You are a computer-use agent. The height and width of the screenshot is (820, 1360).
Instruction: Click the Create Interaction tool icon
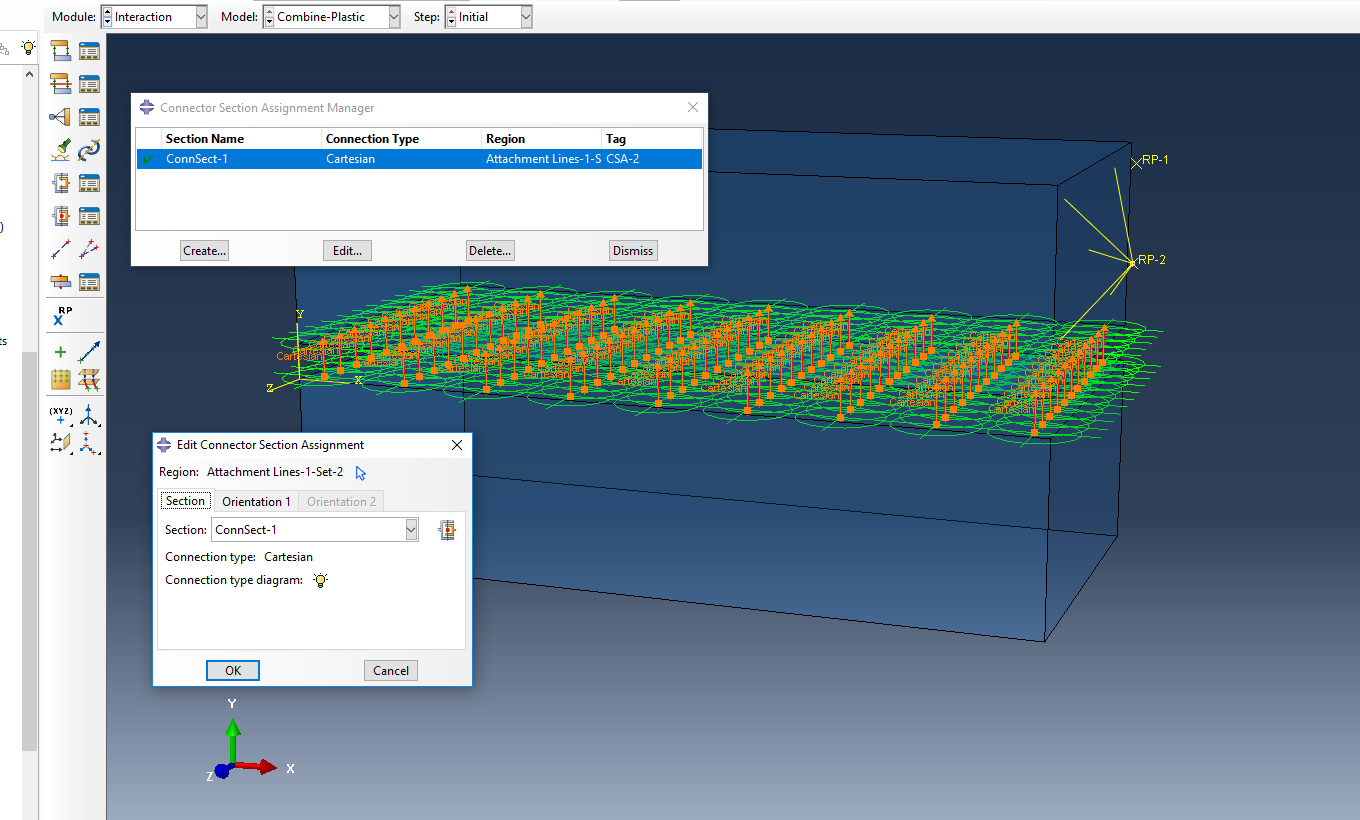point(60,50)
